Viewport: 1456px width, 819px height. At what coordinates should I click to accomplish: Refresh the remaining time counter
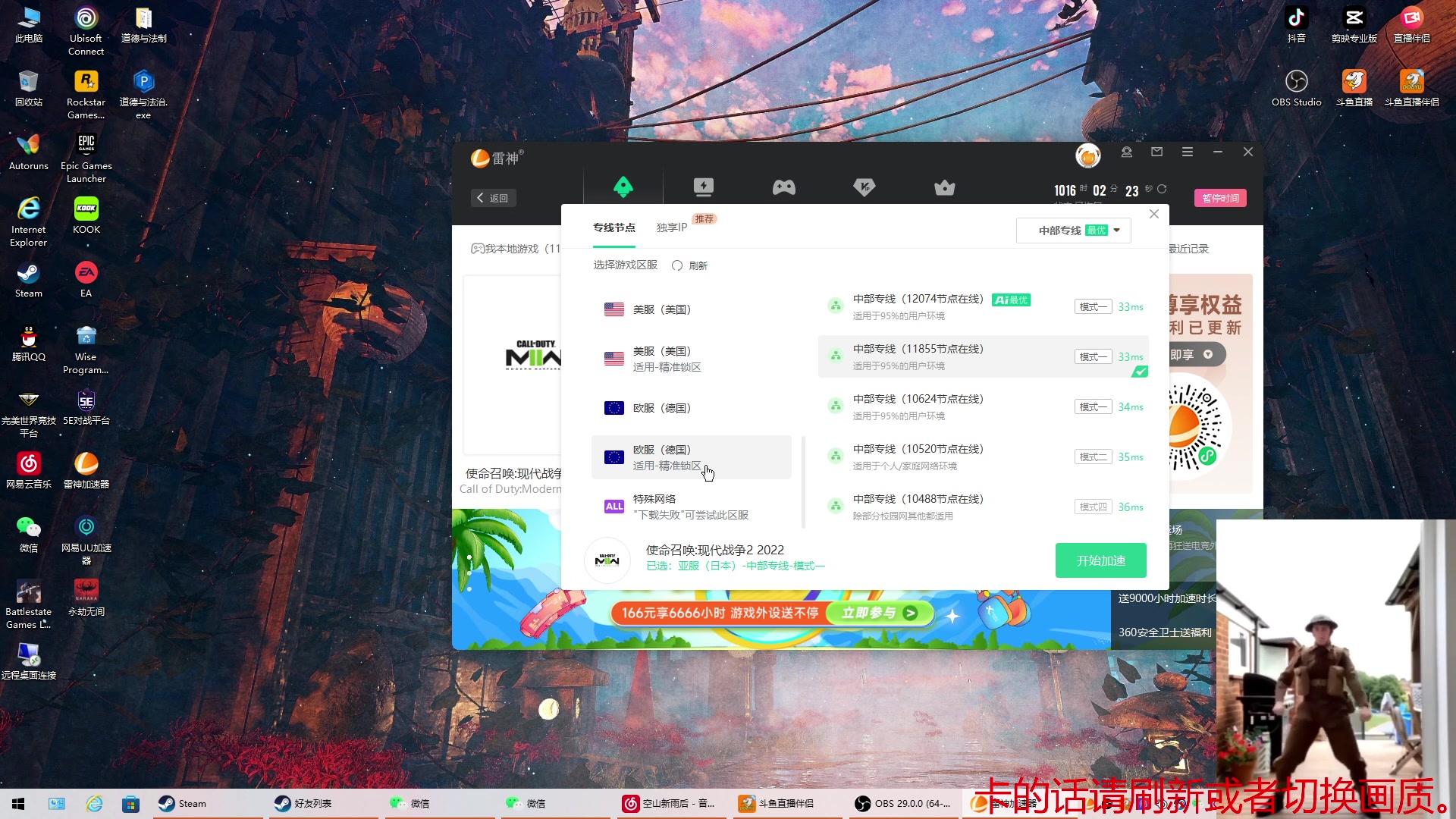coord(1162,189)
